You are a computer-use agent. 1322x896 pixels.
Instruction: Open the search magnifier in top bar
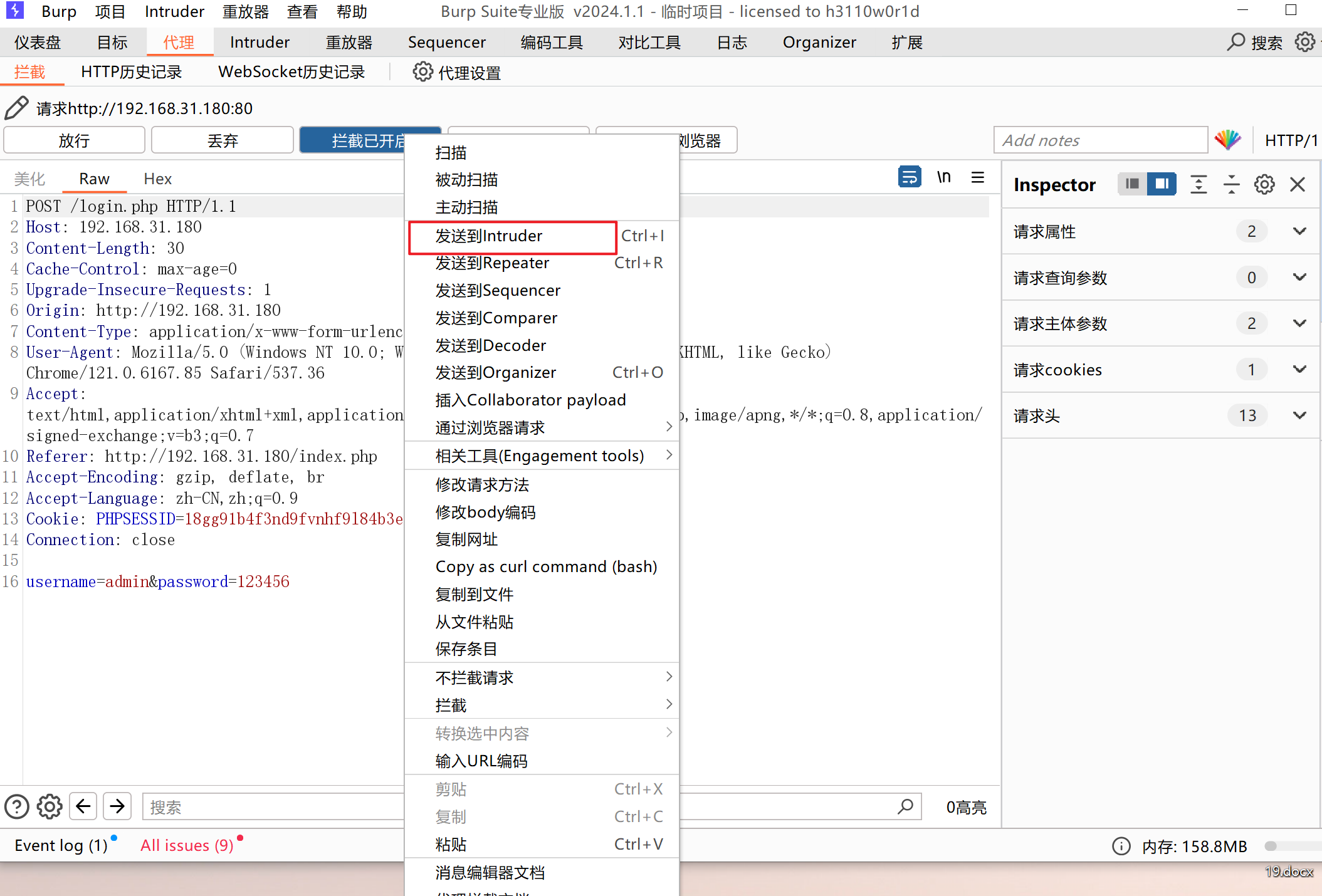(1235, 42)
